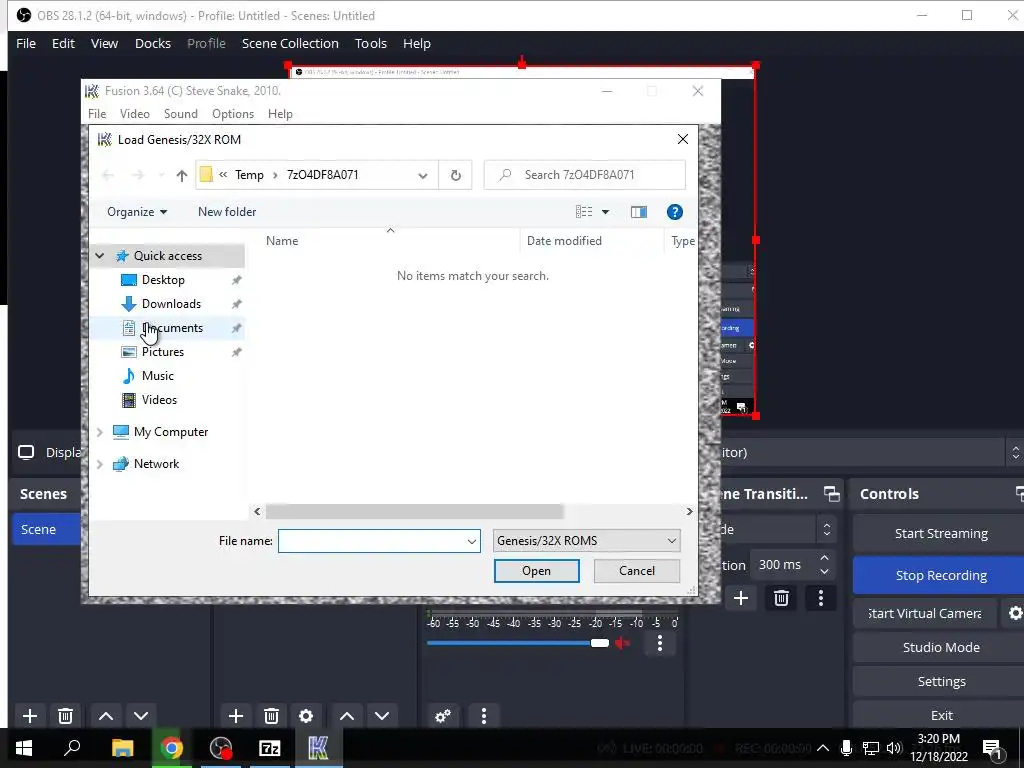Open the OBS Docks menu
This screenshot has width=1024, height=768.
point(153,43)
